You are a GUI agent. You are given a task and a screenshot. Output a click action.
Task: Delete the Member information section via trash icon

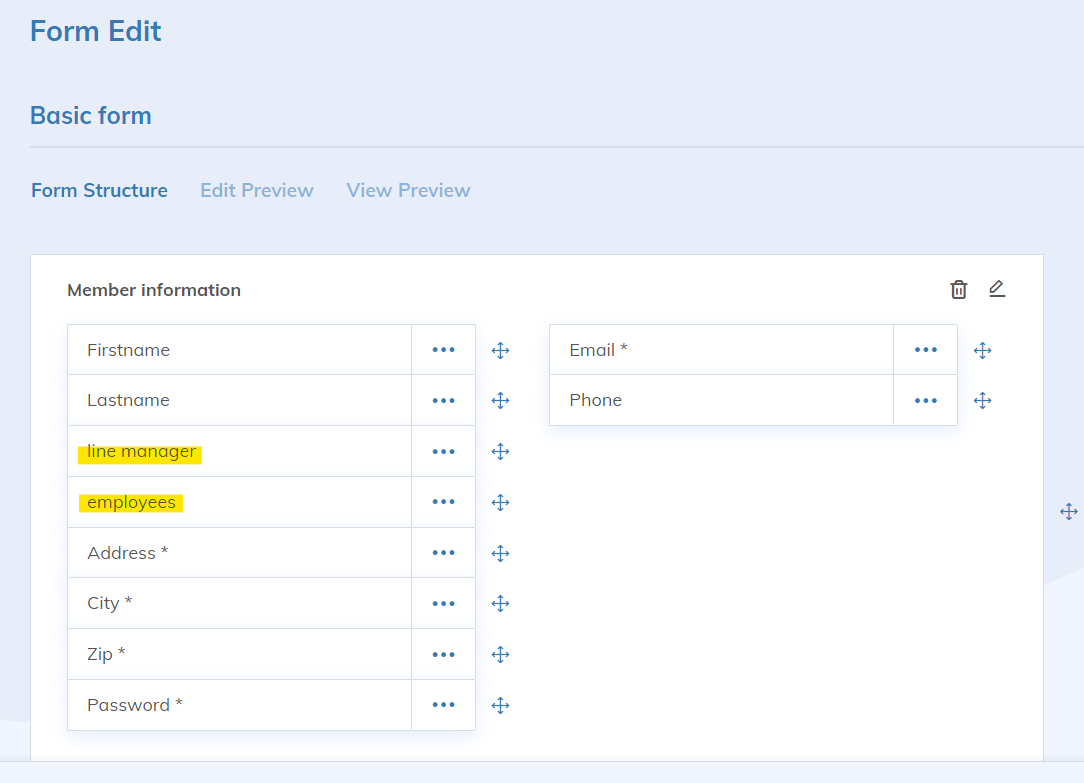click(x=958, y=290)
